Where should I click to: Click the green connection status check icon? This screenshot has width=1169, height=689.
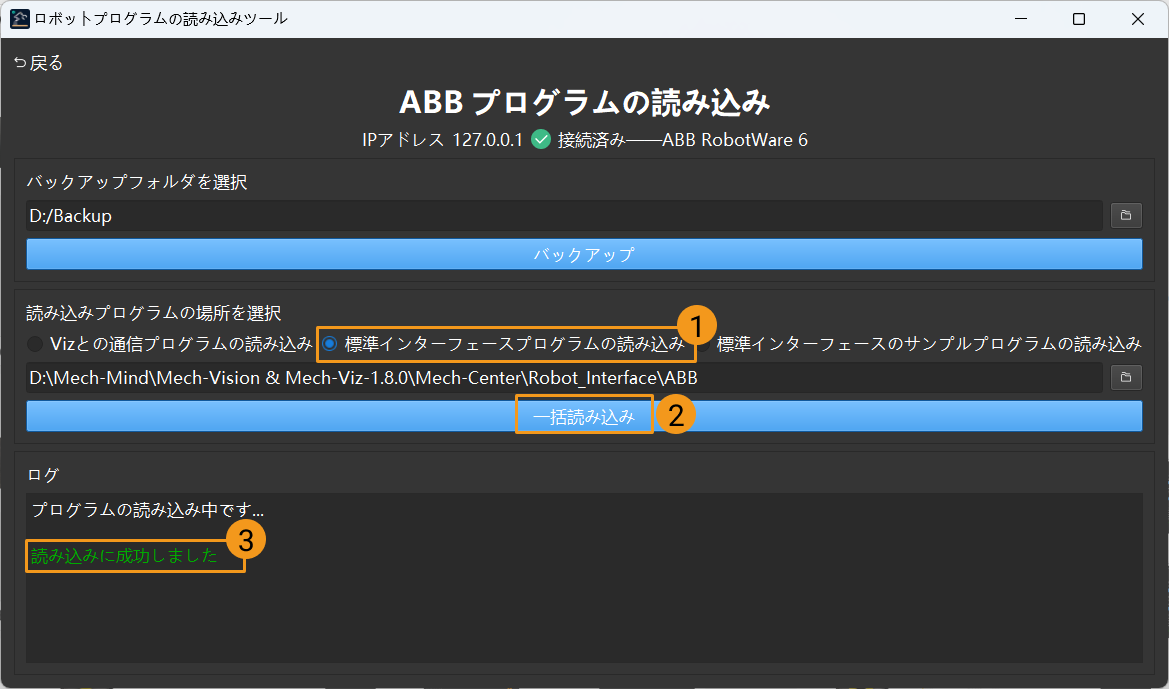[x=541, y=139]
